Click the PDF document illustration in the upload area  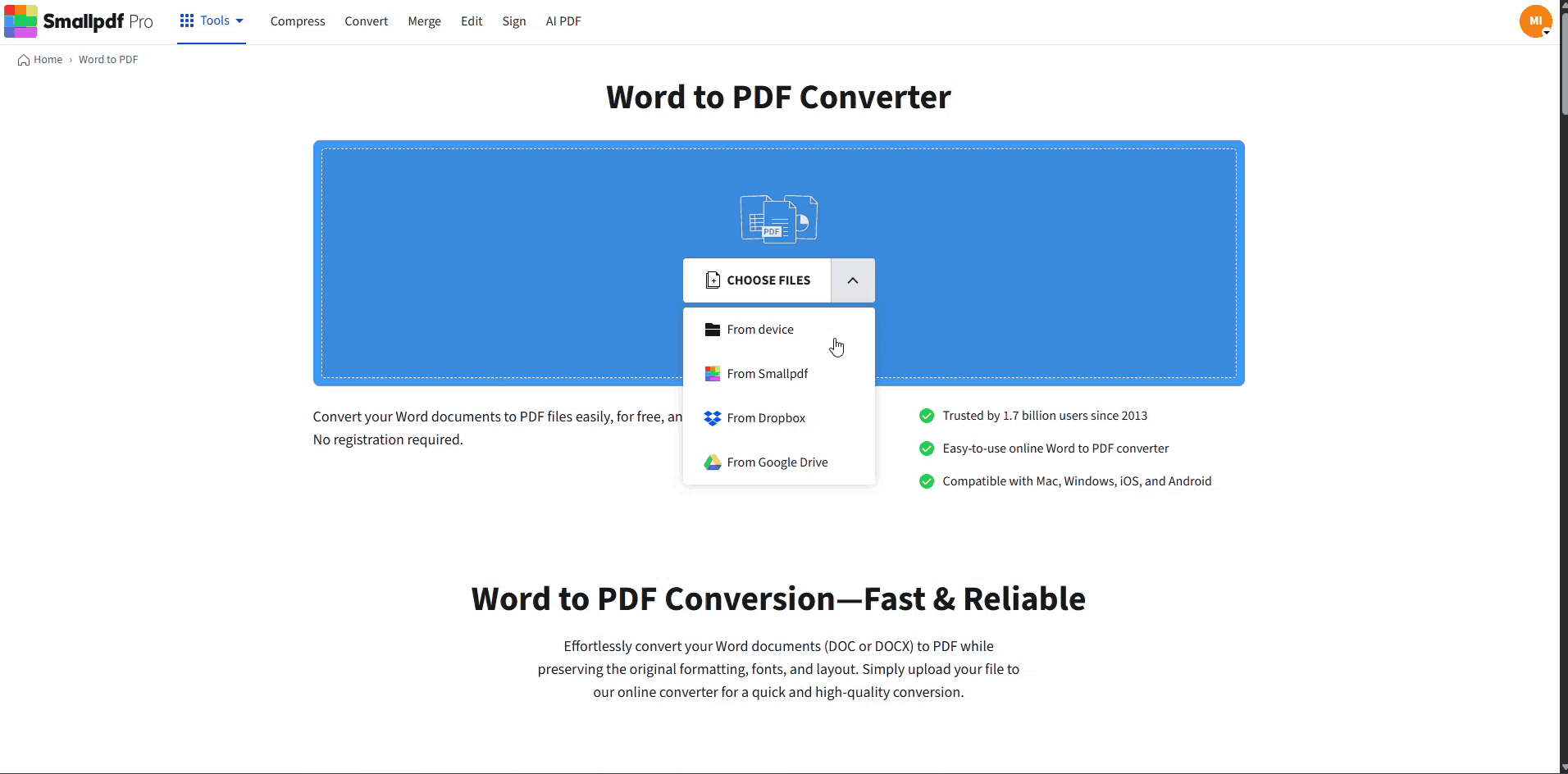click(779, 217)
